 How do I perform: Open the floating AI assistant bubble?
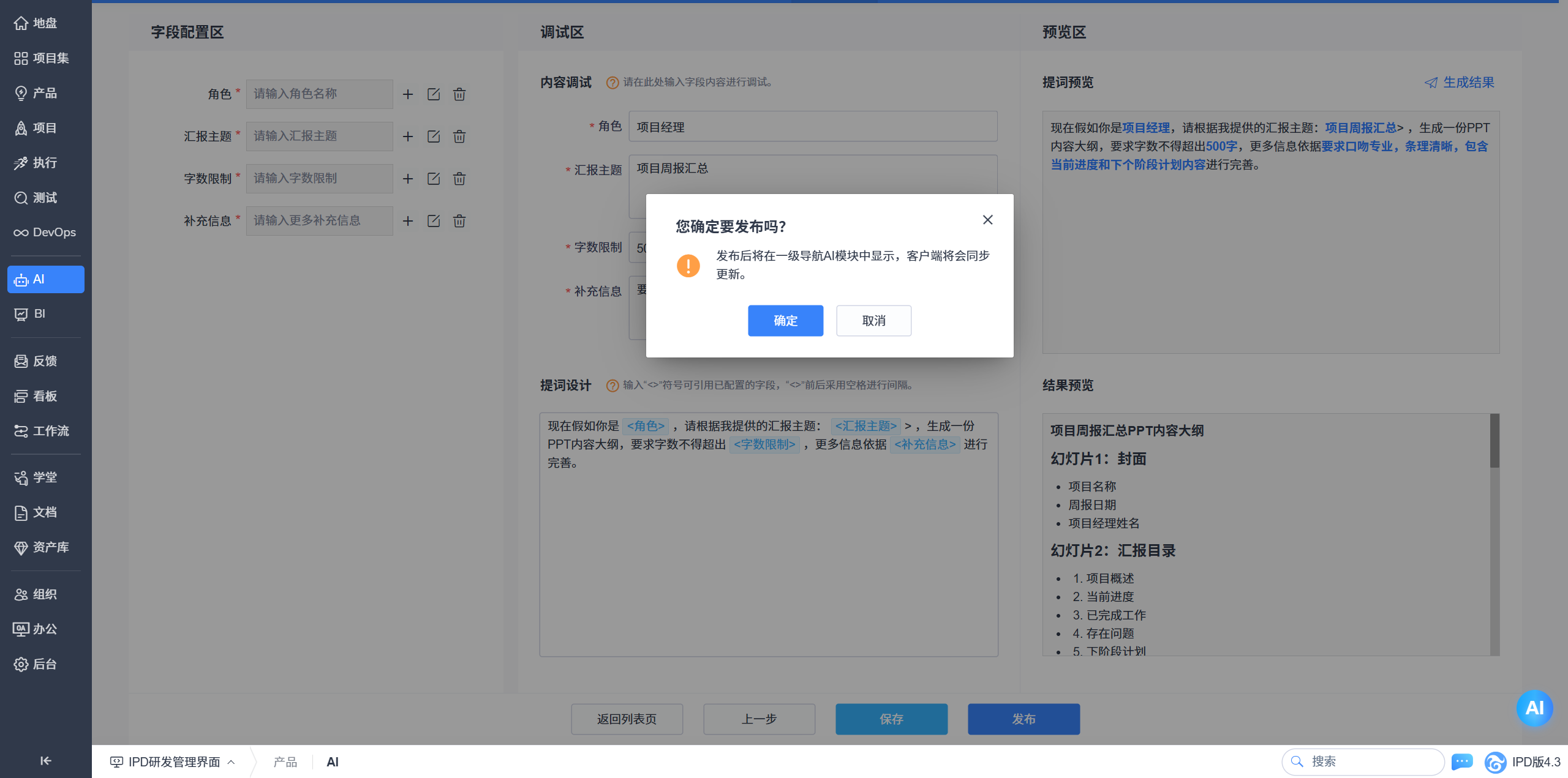pos(1534,708)
